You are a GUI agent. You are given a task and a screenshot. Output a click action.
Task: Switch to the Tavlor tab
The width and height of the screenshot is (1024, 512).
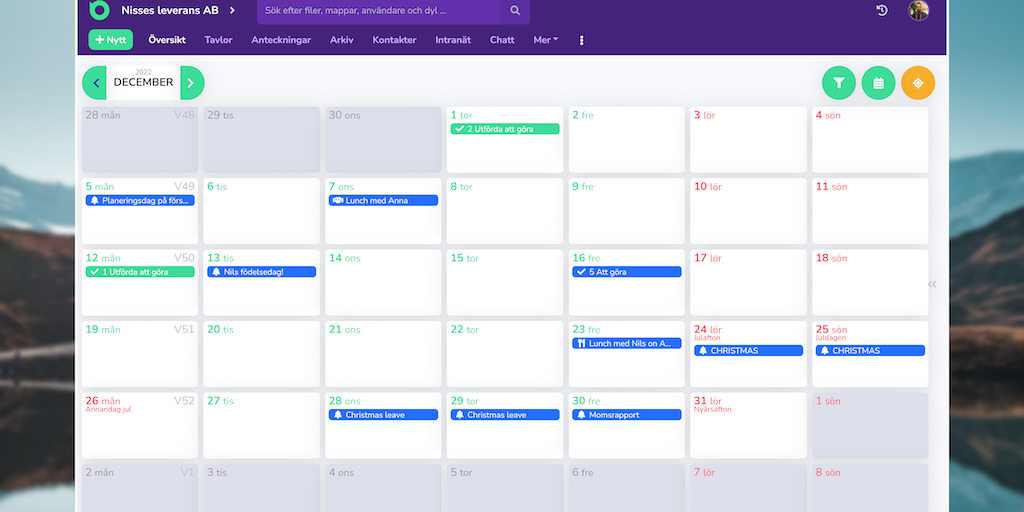point(218,40)
